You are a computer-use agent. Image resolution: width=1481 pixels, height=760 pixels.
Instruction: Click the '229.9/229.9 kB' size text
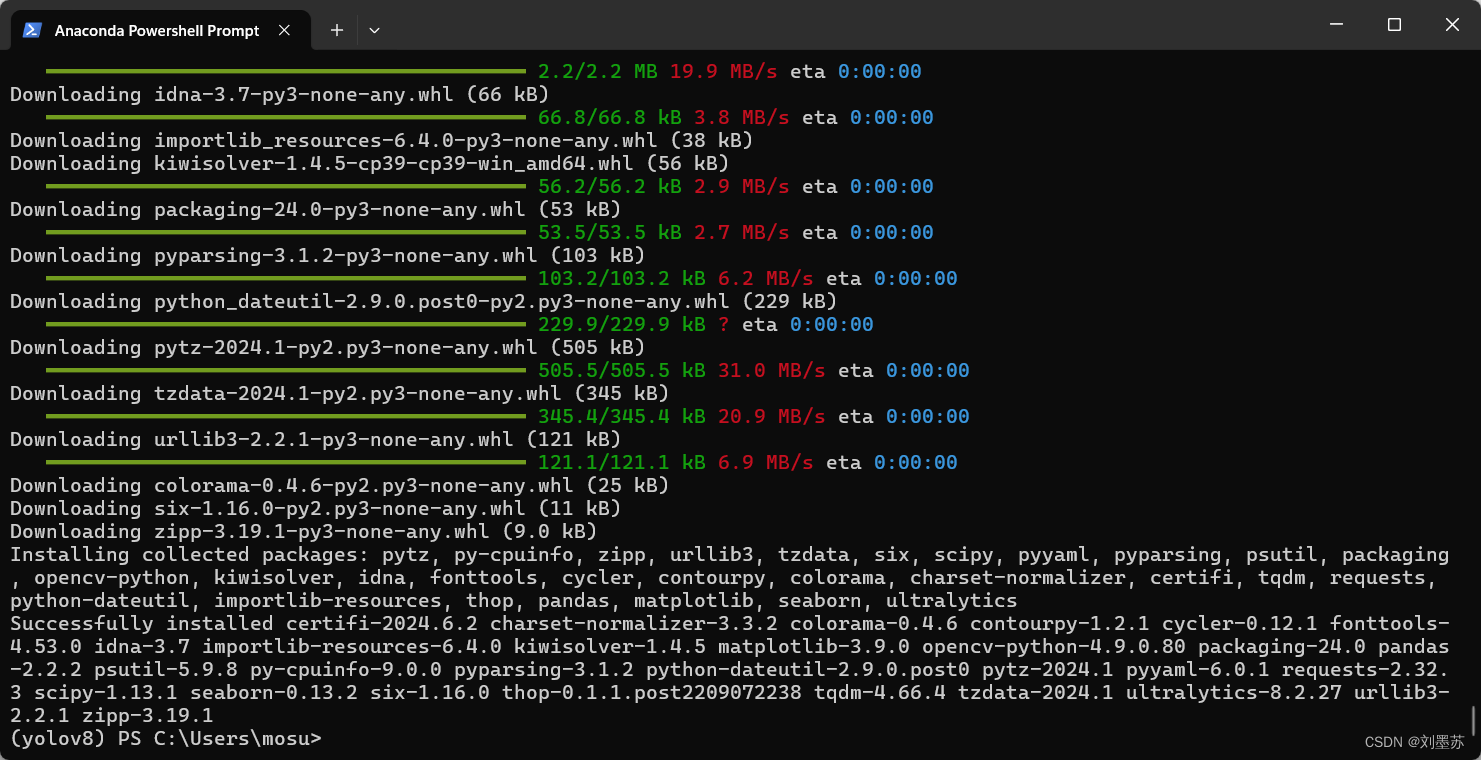pos(622,325)
